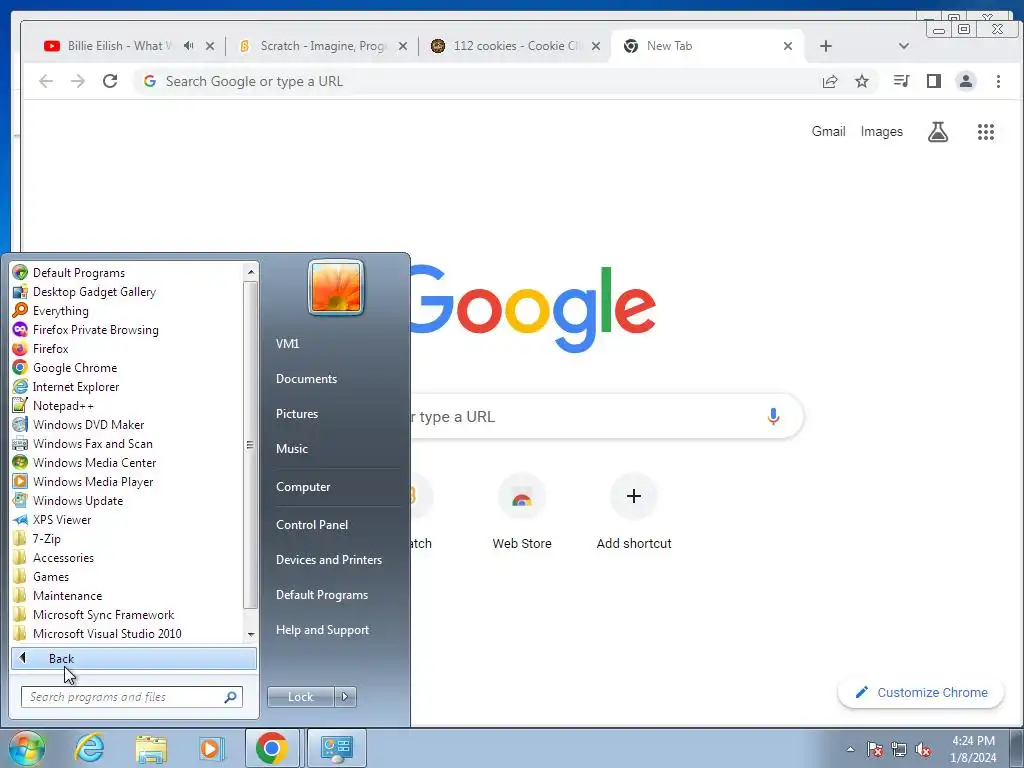The height and width of the screenshot is (768, 1024).
Task: Close the Scratch tab
Action: (x=403, y=46)
